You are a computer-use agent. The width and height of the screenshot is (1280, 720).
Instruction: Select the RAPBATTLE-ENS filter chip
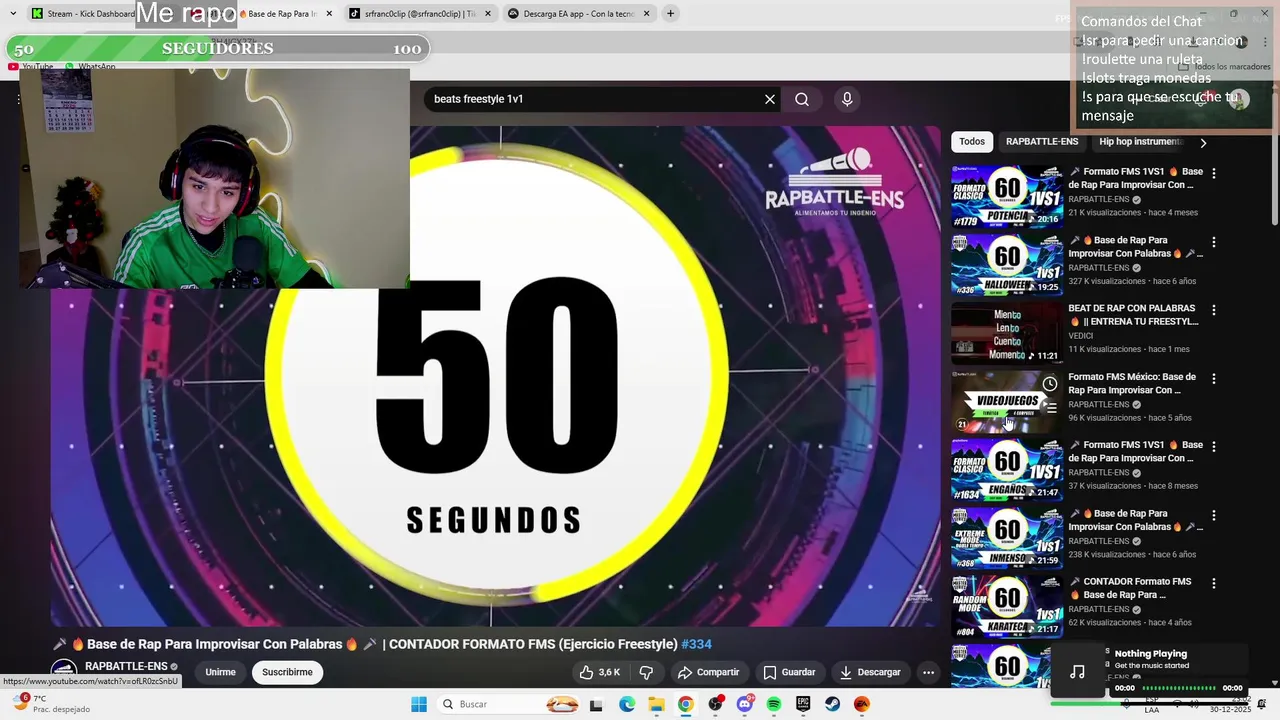[1042, 142]
